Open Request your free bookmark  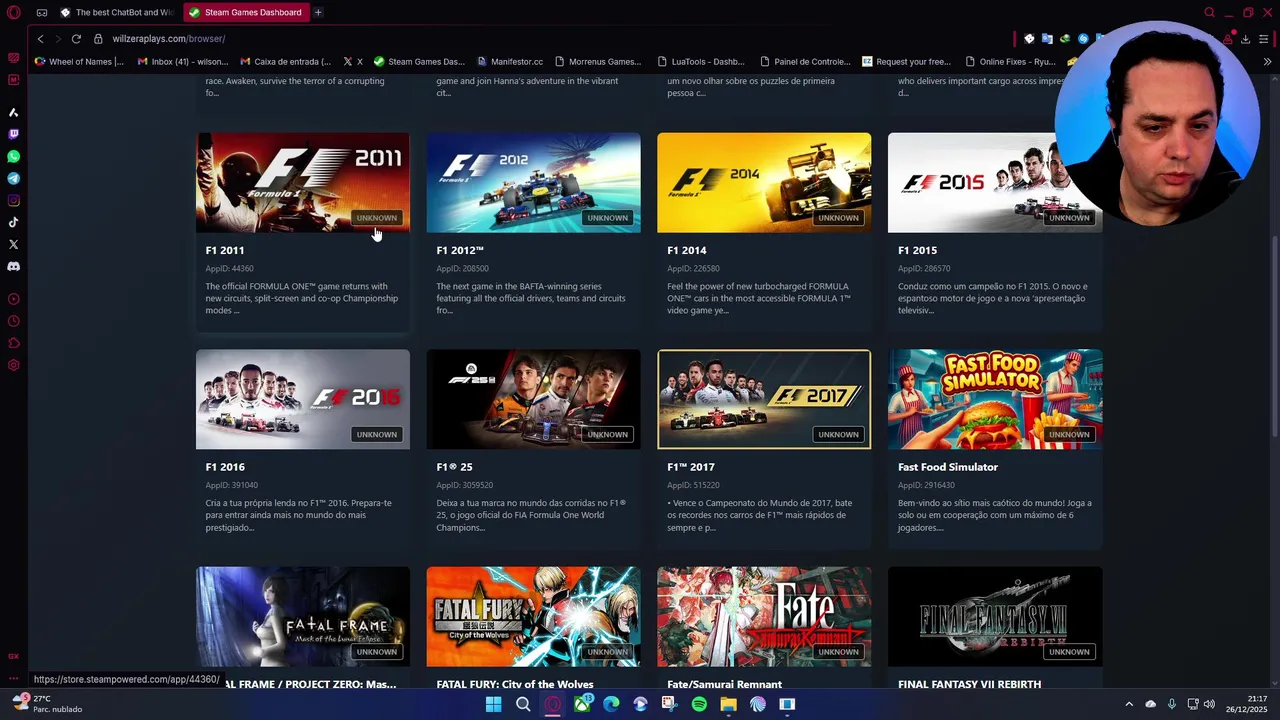(907, 61)
